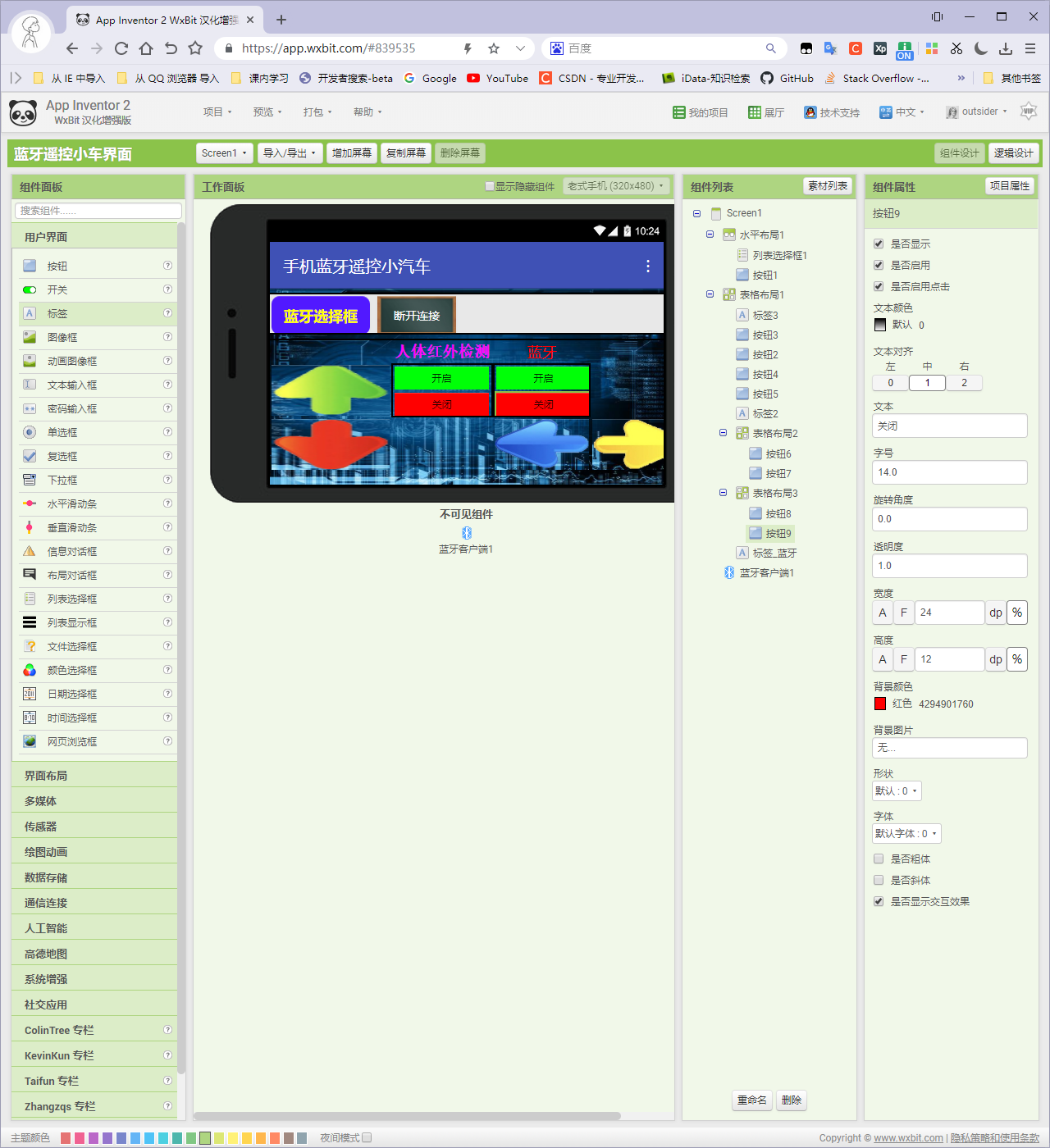Click the 增加屏幕 button
This screenshot has width=1050, height=1148.
point(351,153)
